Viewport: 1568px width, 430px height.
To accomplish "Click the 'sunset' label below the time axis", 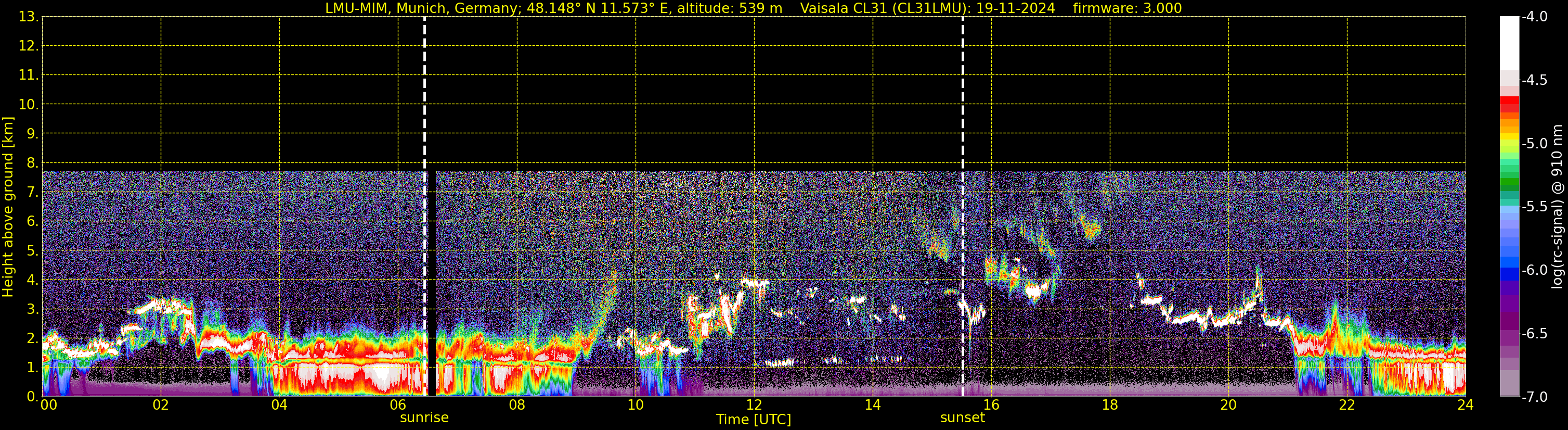I will point(962,418).
